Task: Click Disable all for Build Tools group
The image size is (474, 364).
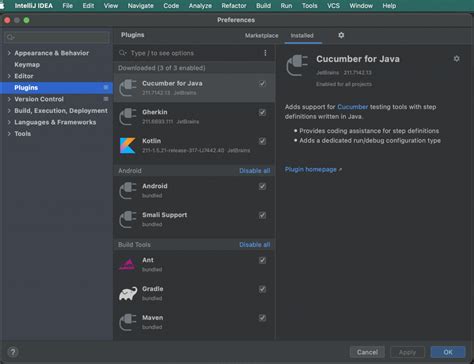Action: [x=255, y=245]
